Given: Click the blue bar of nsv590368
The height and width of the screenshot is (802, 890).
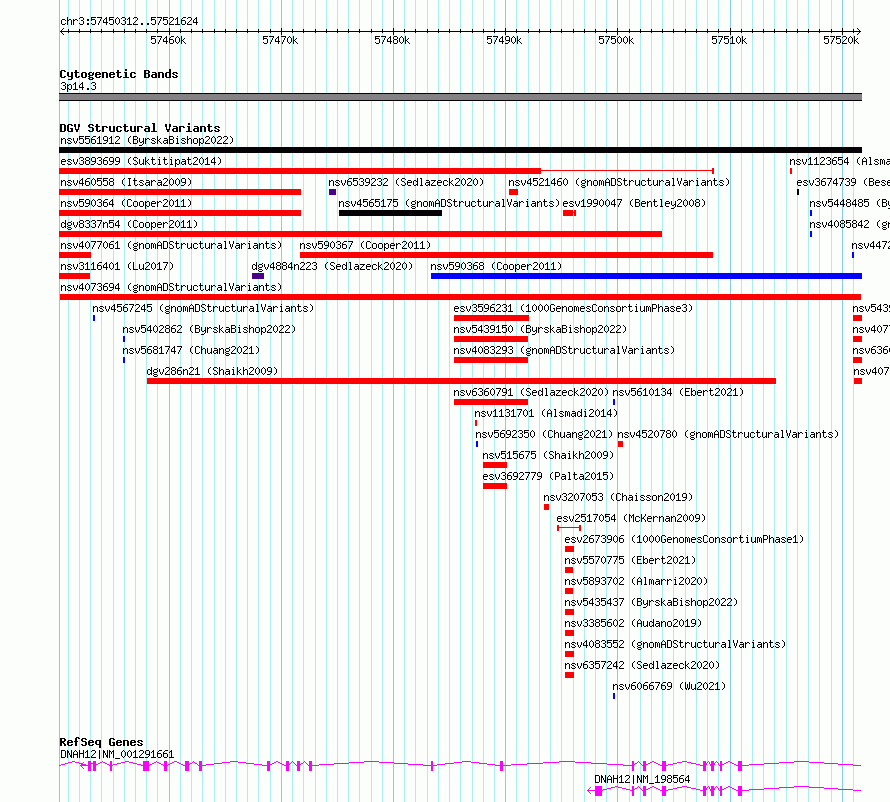Looking at the screenshot, I should point(646,276).
